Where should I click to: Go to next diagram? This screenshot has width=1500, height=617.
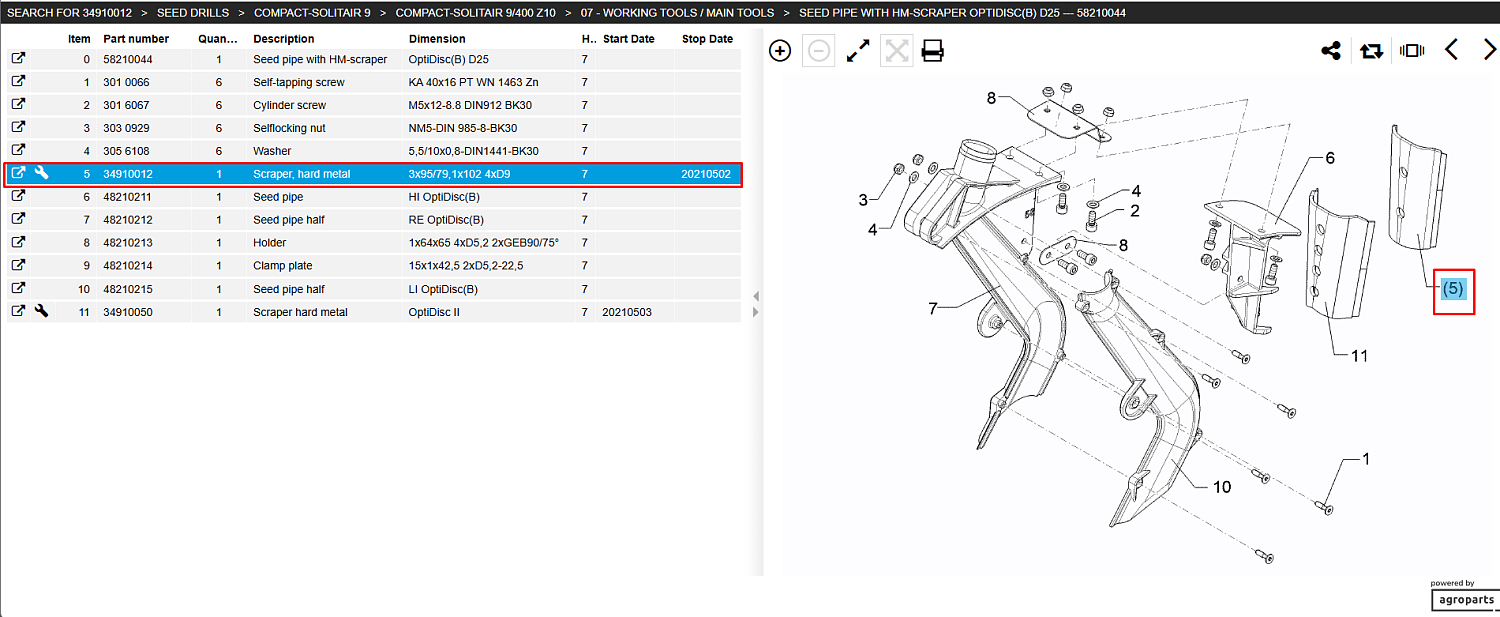coord(1489,50)
